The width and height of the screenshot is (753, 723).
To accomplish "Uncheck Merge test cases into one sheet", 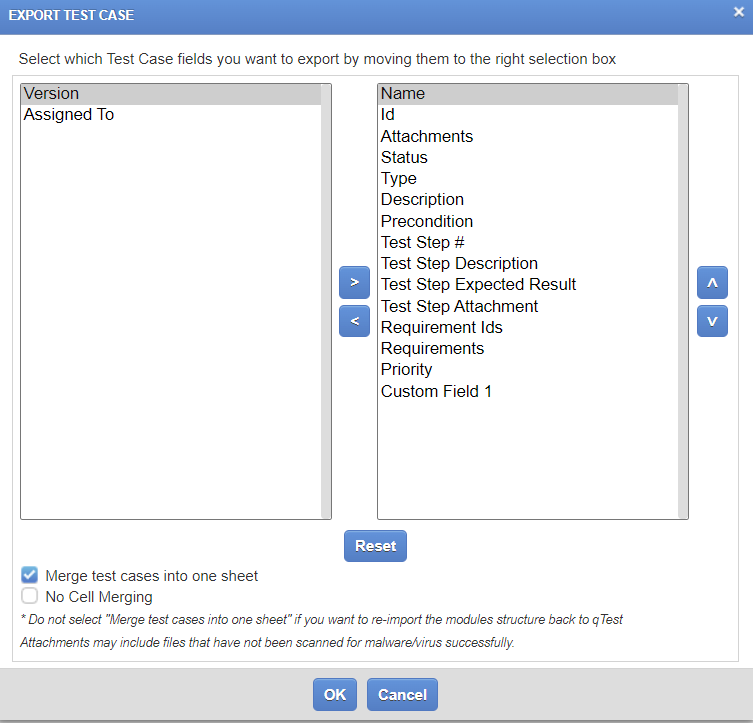I will pyautogui.click(x=30, y=576).
